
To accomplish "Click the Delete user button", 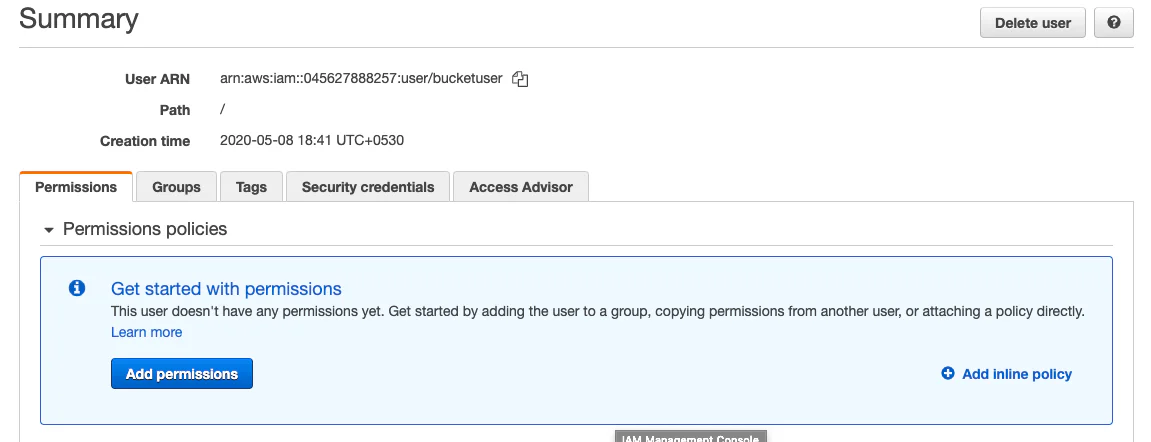I will click(1033, 23).
